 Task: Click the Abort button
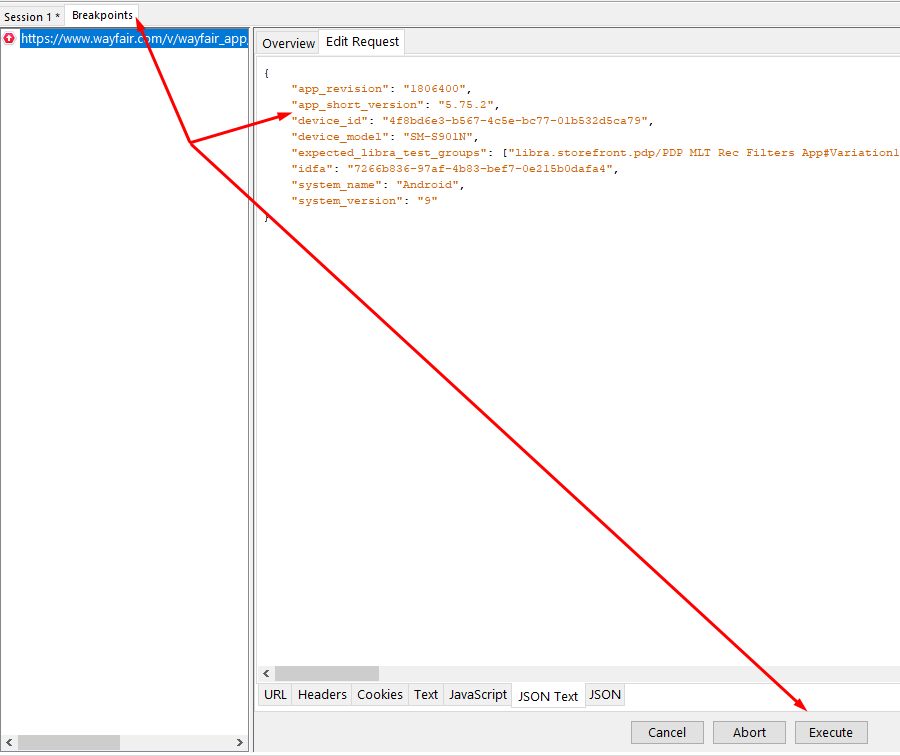749,732
